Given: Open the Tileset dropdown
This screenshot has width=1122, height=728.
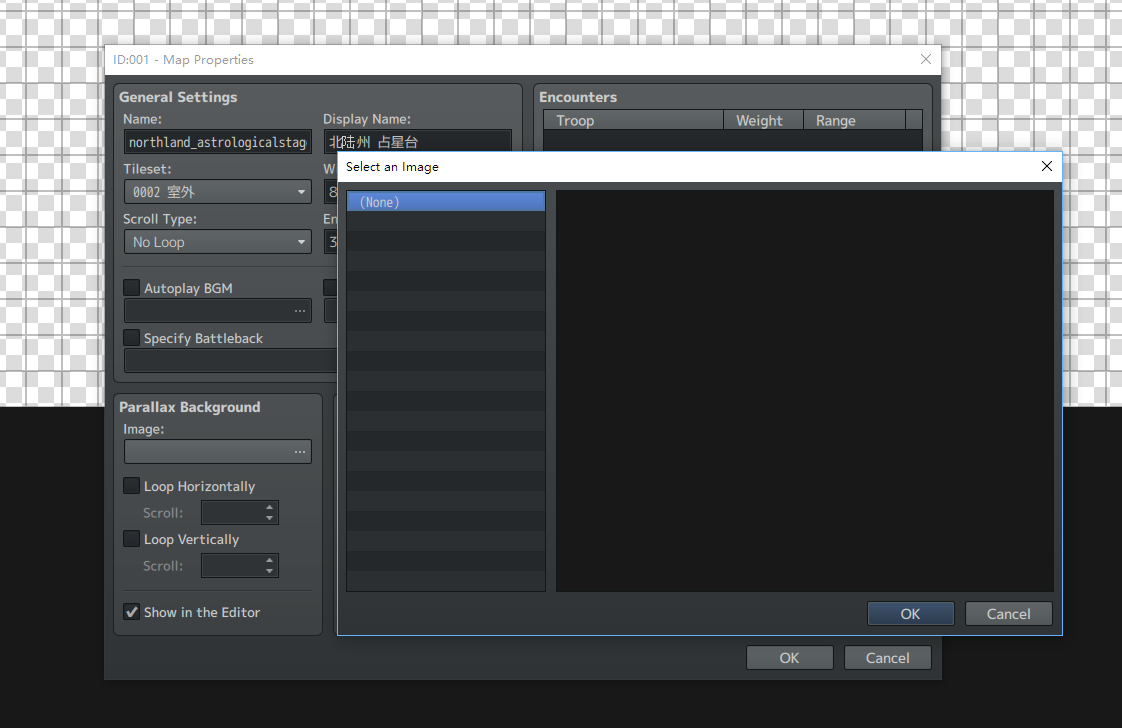Looking at the screenshot, I should click(x=218, y=192).
